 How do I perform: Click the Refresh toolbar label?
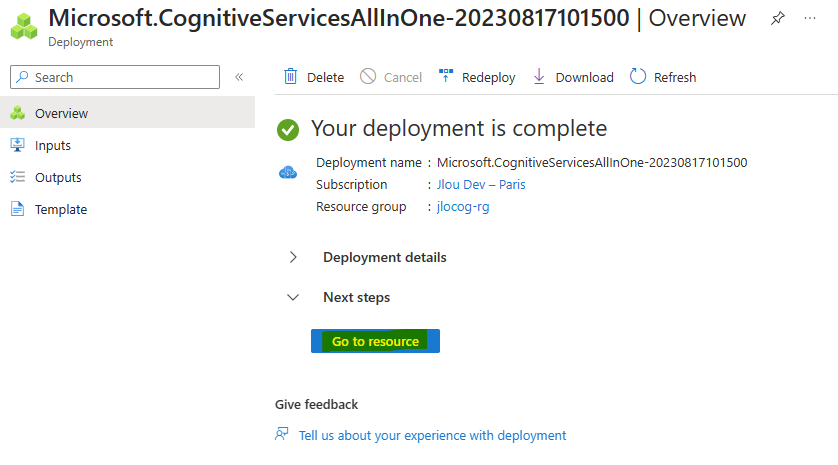(x=675, y=78)
